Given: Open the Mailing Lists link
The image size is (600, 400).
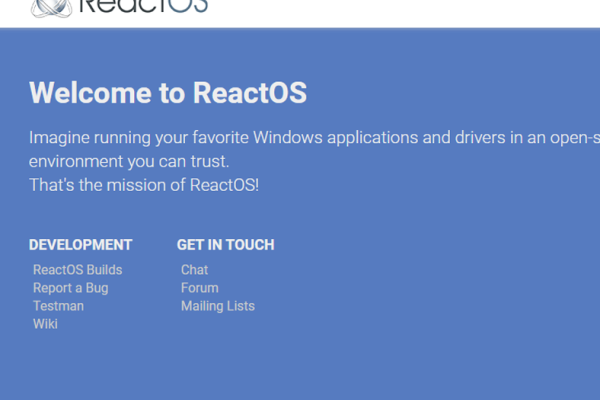Looking at the screenshot, I should pyautogui.click(x=217, y=306).
